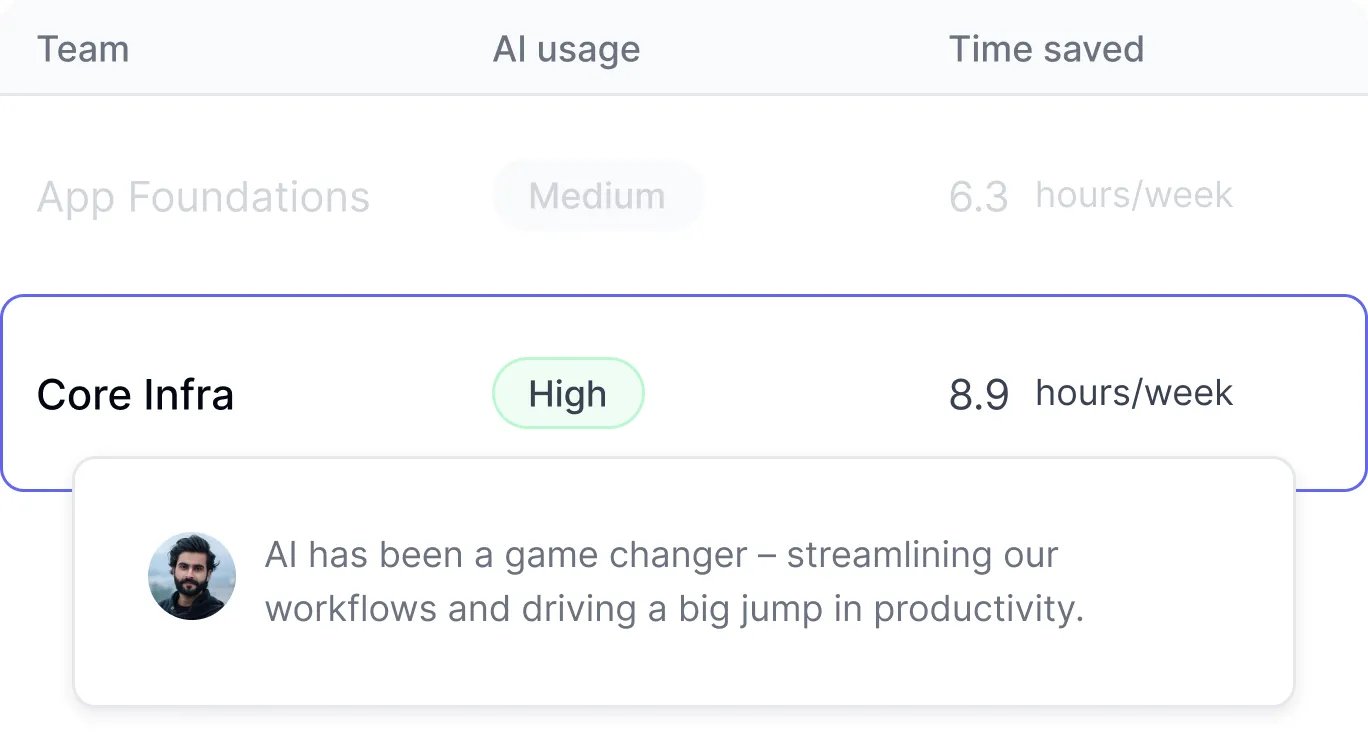1368x732 pixels.
Task: Sort by the Team column header
Action: 83,49
